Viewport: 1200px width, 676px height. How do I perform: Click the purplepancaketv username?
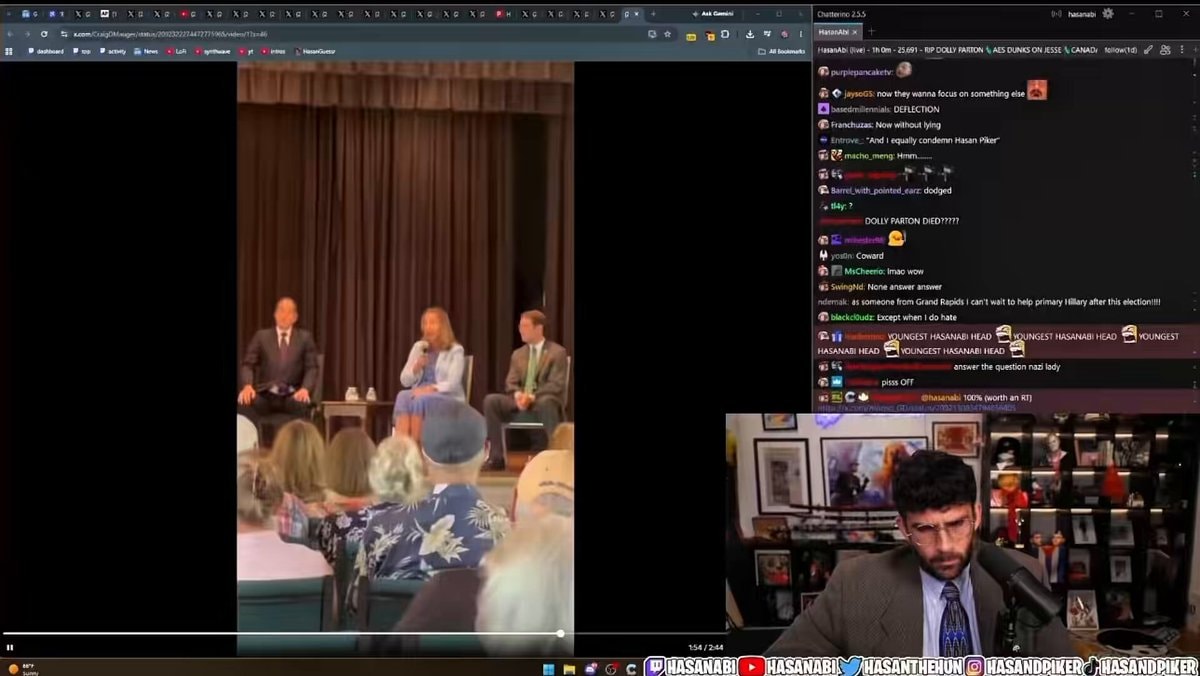[861, 72]
